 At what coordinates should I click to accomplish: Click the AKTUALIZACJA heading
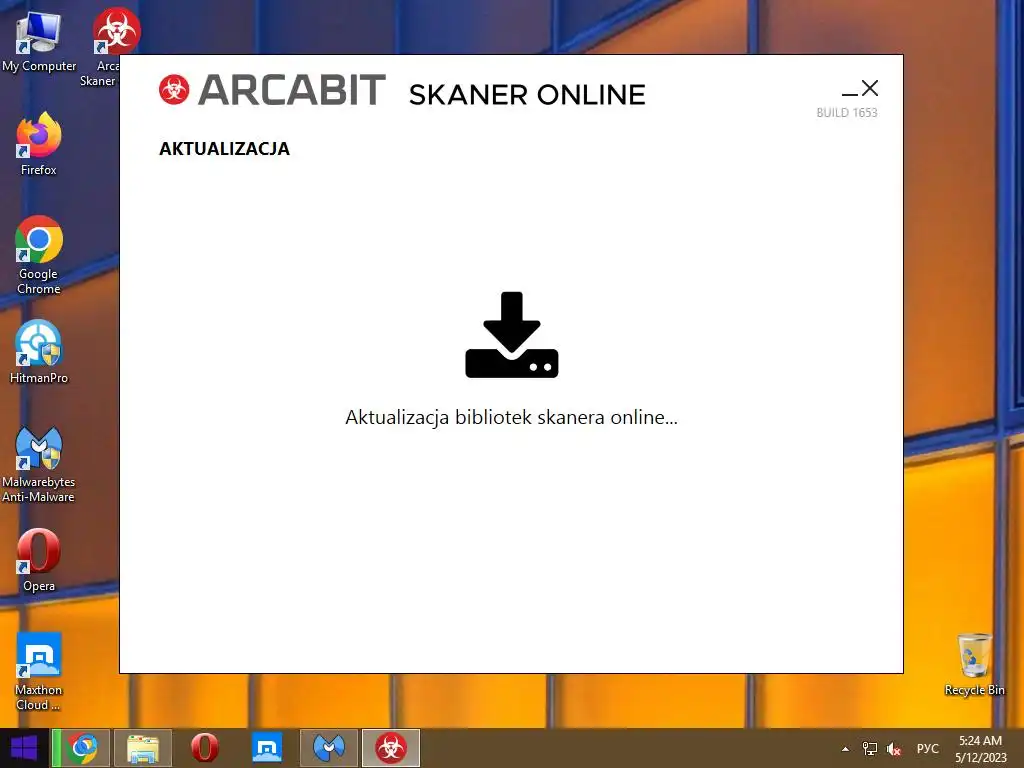click(225, 149)
